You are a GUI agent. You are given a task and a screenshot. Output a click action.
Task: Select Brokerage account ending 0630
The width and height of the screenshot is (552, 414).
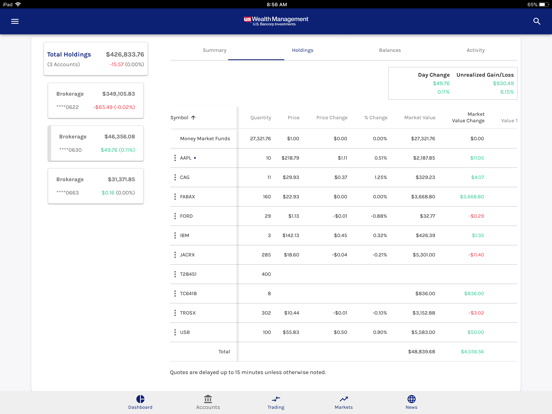(x=96, y=143)
